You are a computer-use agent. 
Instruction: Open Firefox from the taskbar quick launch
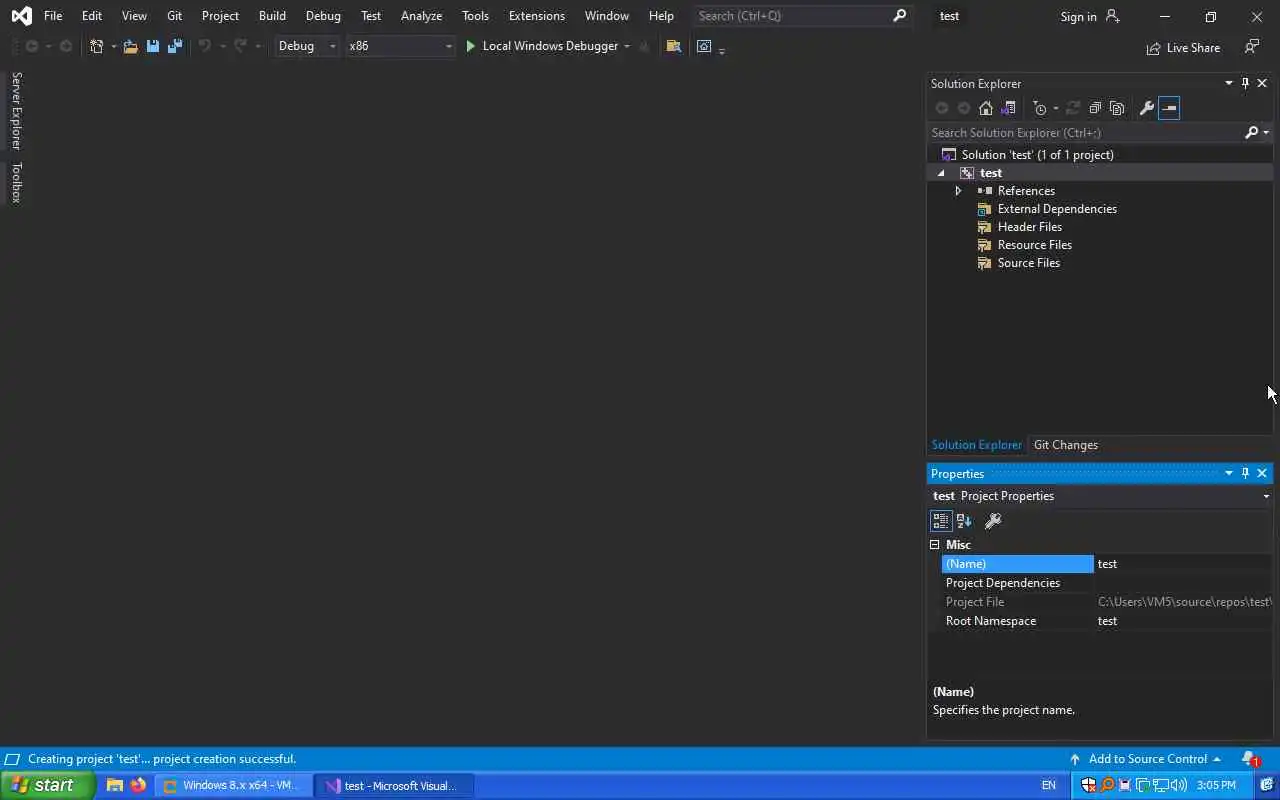(138, 785)
